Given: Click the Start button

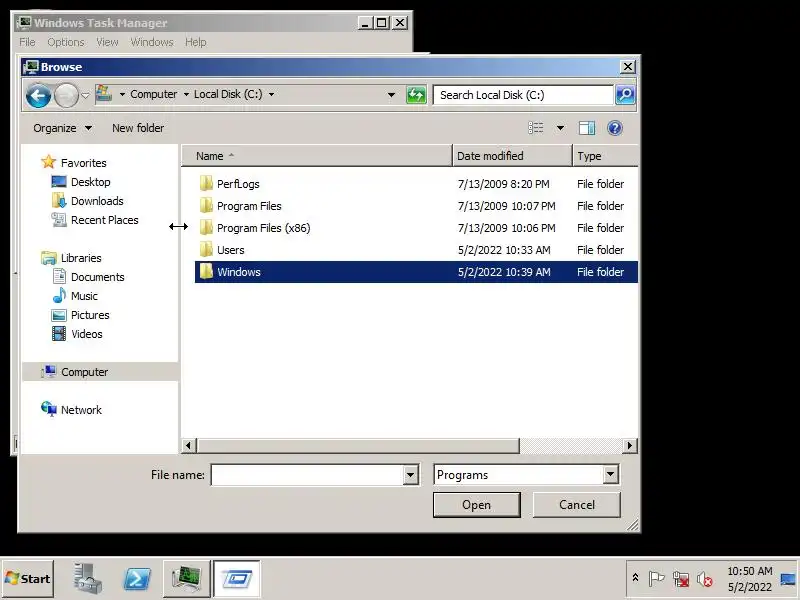Looking at the screenshot, I should pyautogui.click(x=28, y=579).
